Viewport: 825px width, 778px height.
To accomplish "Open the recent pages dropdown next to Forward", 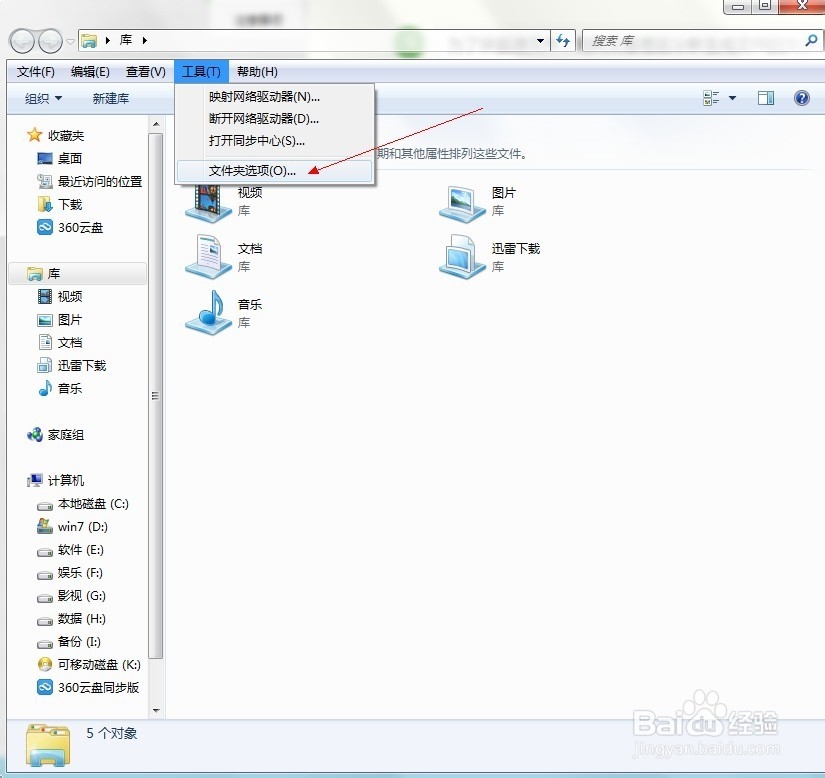I will click(x=71, y=42).
